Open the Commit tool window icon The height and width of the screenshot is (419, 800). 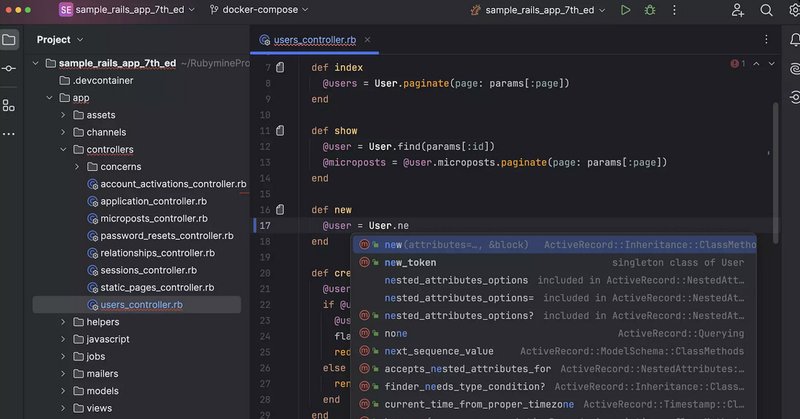pos(9,68)
